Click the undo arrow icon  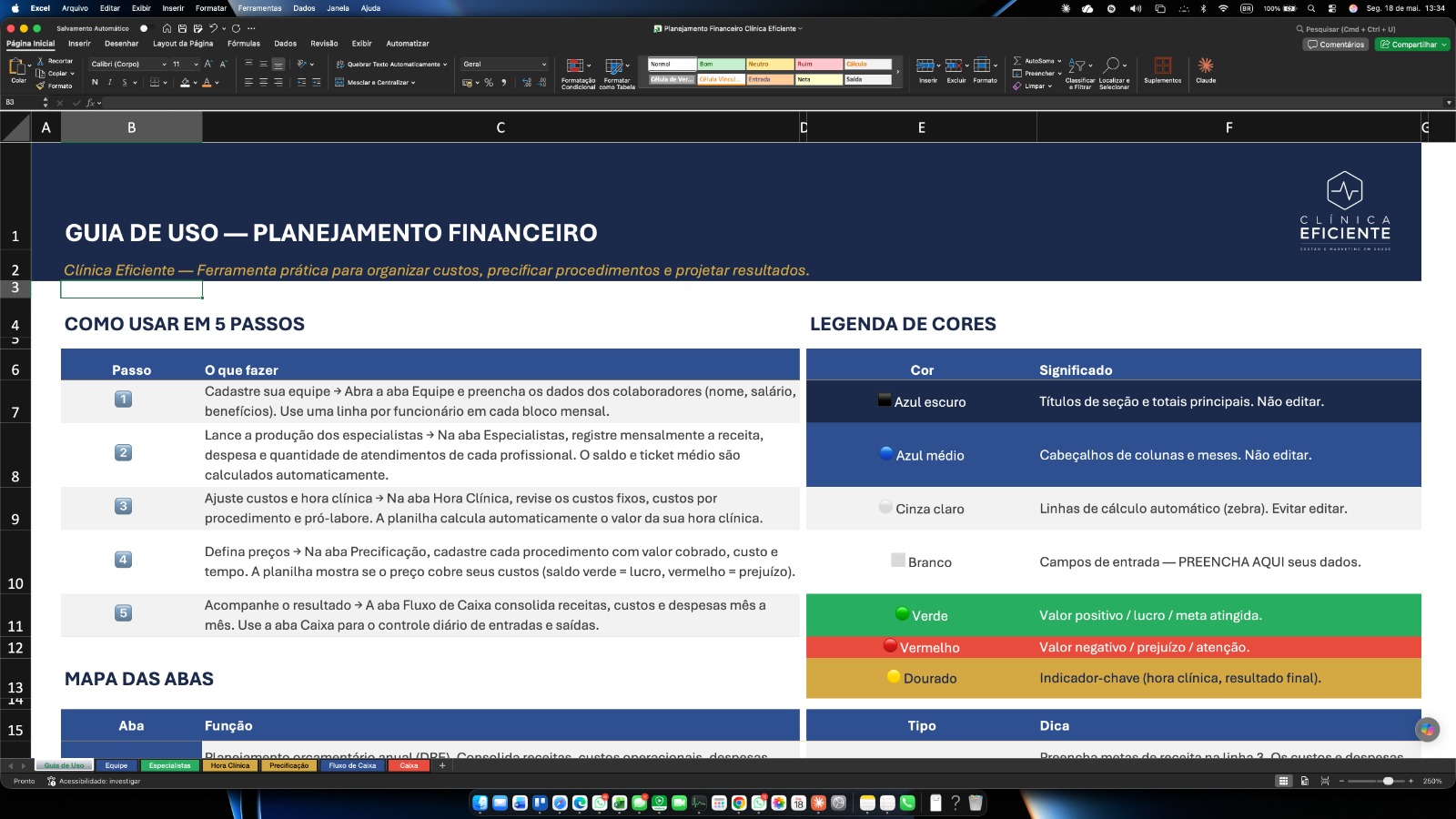tap(213, 28)
